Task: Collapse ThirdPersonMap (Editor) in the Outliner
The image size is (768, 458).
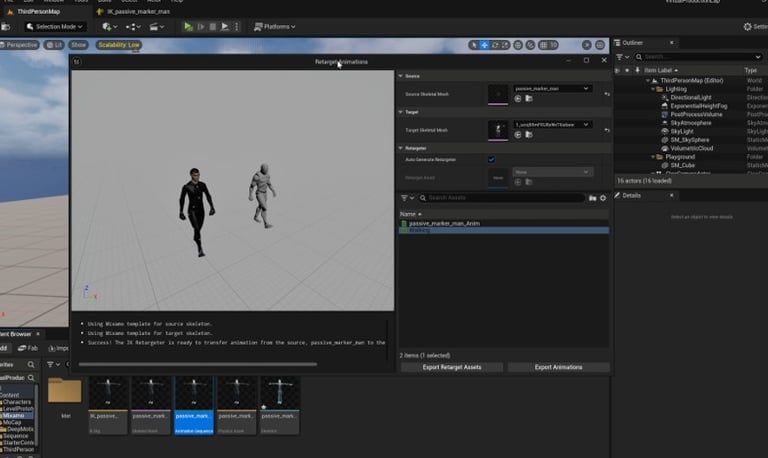Action: pyautogui.click(x=648, y=80)
